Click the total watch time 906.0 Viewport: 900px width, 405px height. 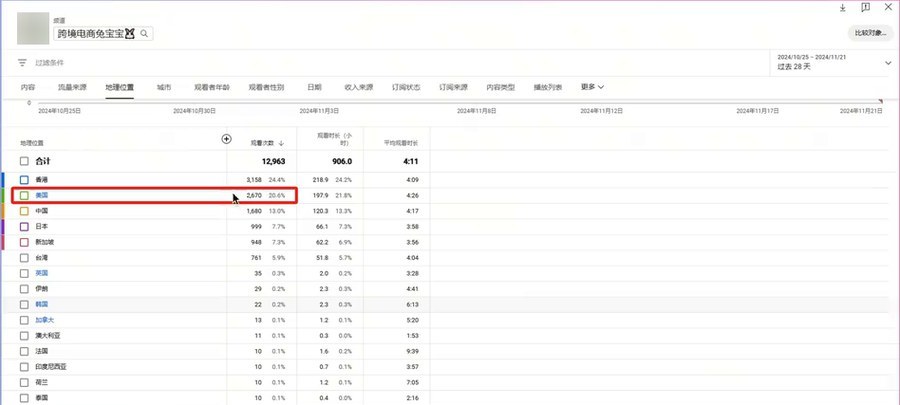click(x=342, y=162)
